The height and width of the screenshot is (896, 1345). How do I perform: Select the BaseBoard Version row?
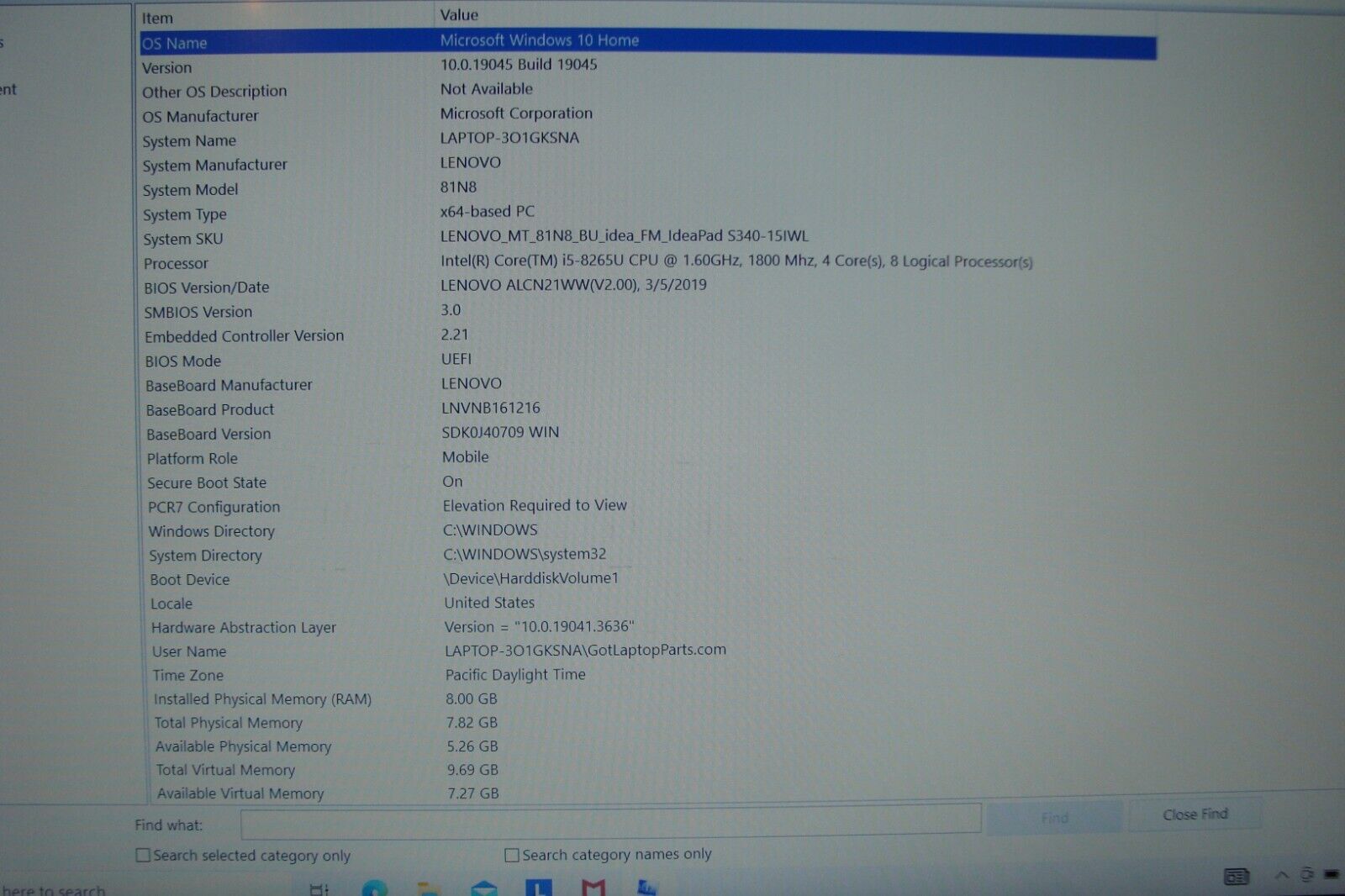[x=648, y=434]
